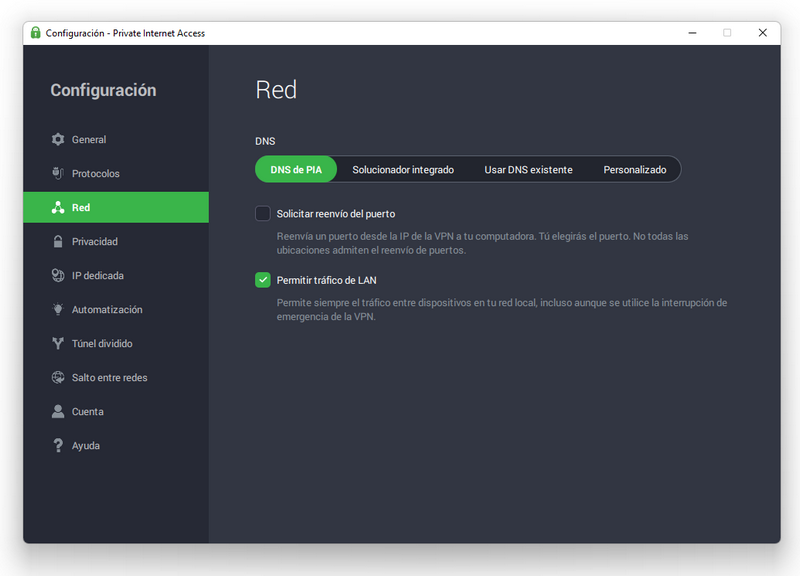Viewport: 800px width, 576px height.
Task: Go to Protocolos settings
Action: pyautogui.click(x=116, y=173)
